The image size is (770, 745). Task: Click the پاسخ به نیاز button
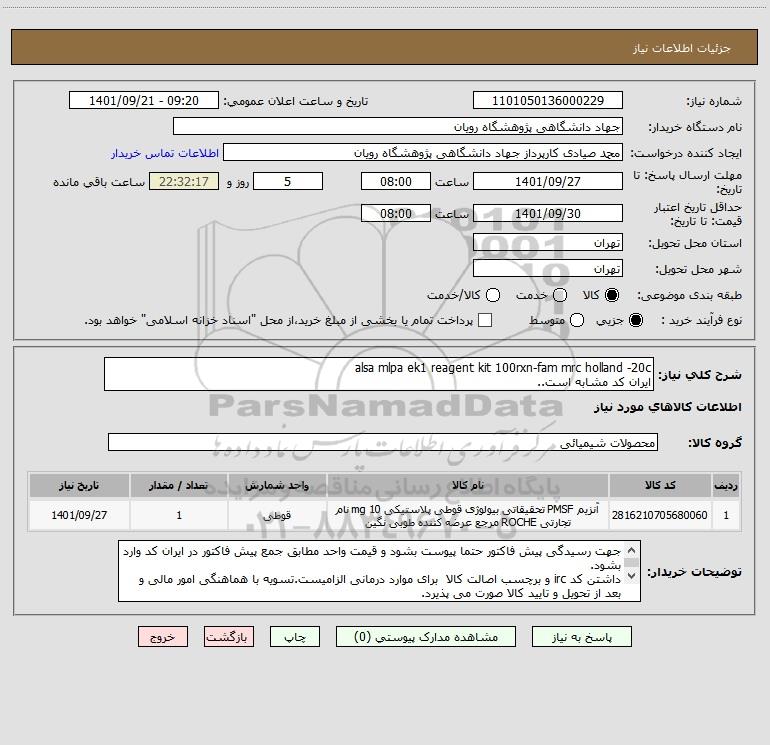[x=582, y=637]
